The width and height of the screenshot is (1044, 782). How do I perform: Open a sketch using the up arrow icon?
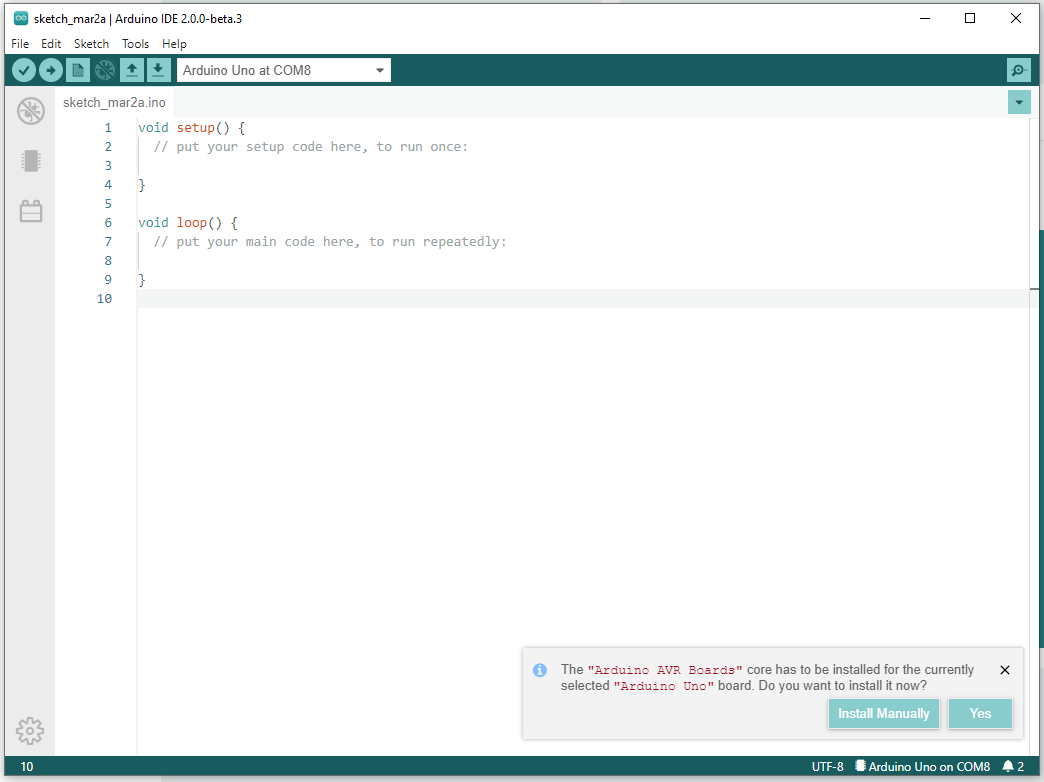(132, 70)
